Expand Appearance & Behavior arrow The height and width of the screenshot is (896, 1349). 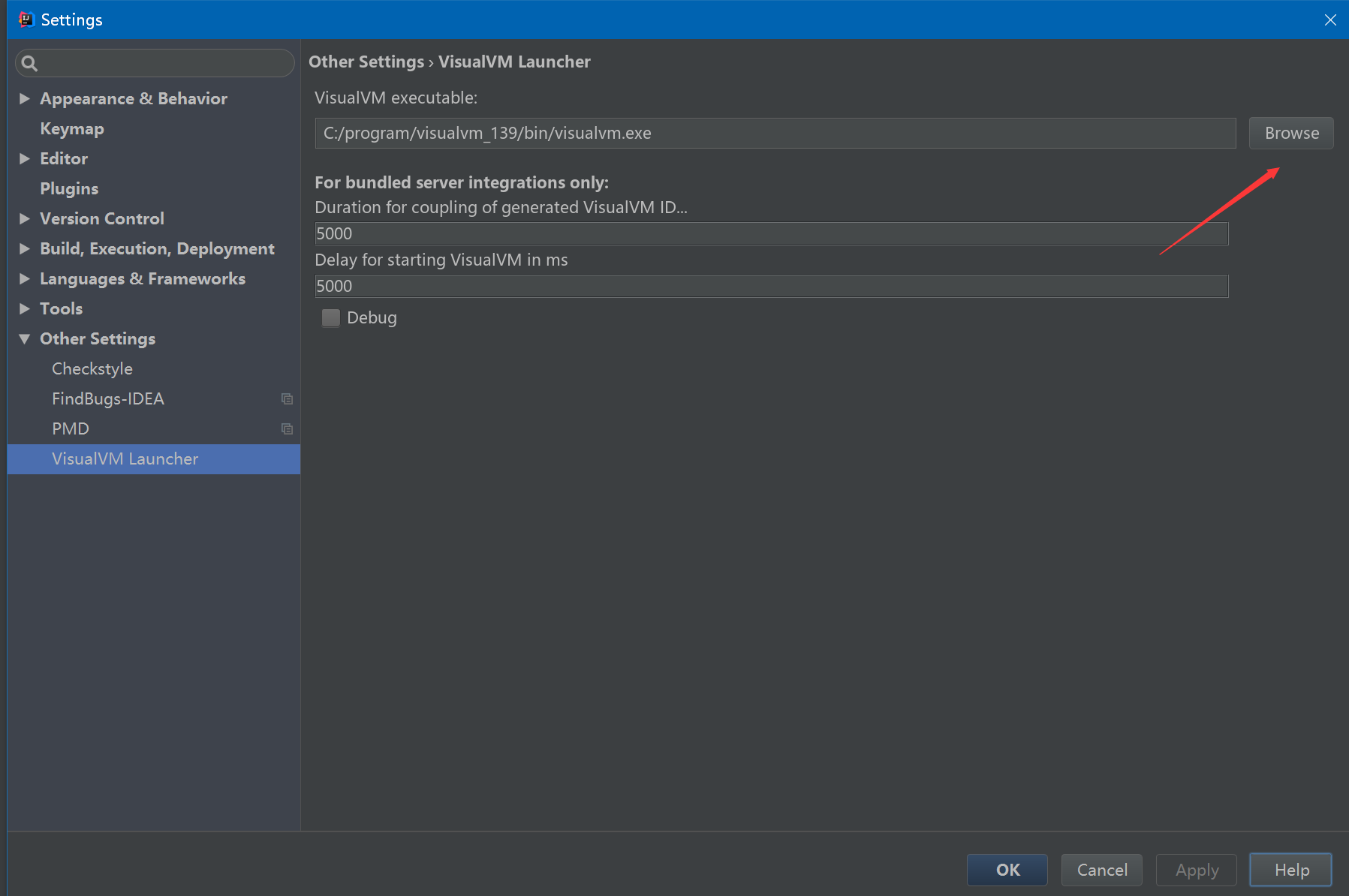[25, 98]
